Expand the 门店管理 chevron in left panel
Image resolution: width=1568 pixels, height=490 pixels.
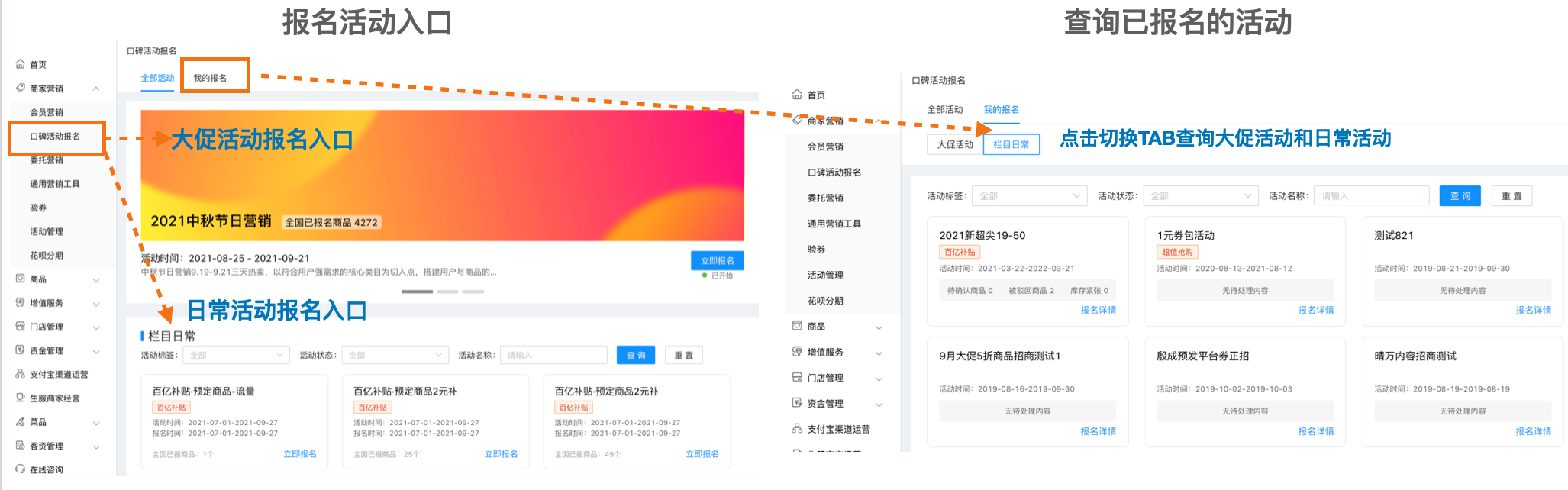point(96,327)
